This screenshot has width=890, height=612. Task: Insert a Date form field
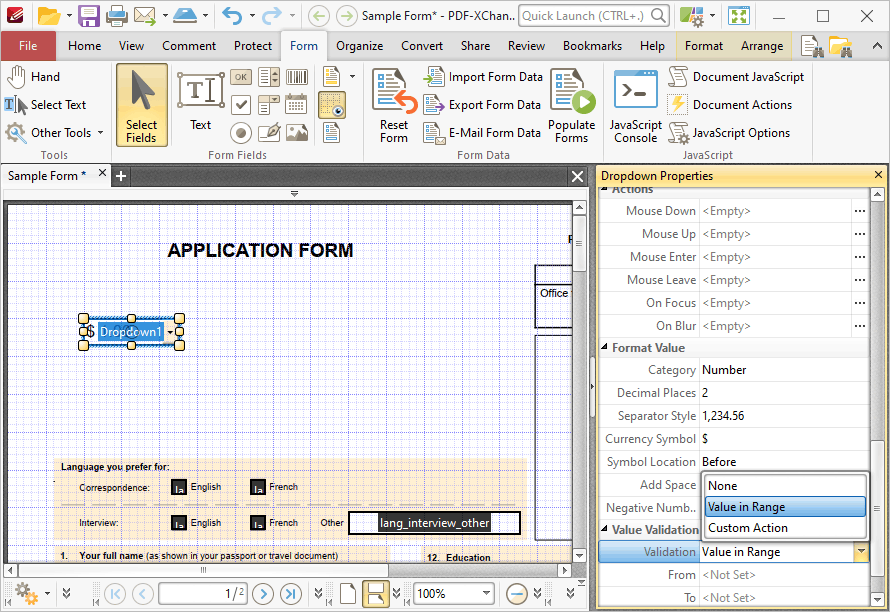tap(296, 104)
